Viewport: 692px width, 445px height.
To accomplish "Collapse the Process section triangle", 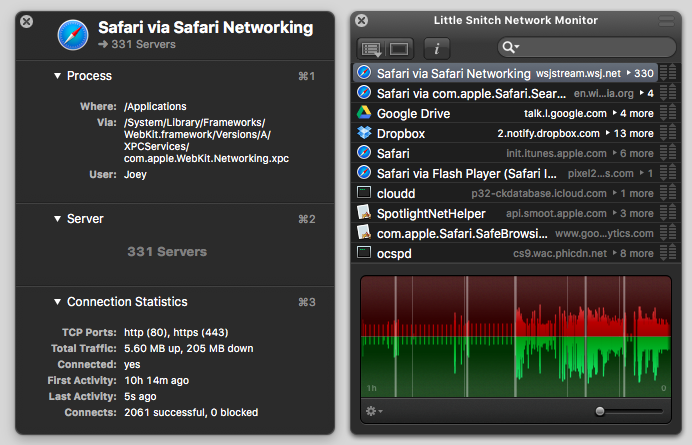I will point(57,76).
